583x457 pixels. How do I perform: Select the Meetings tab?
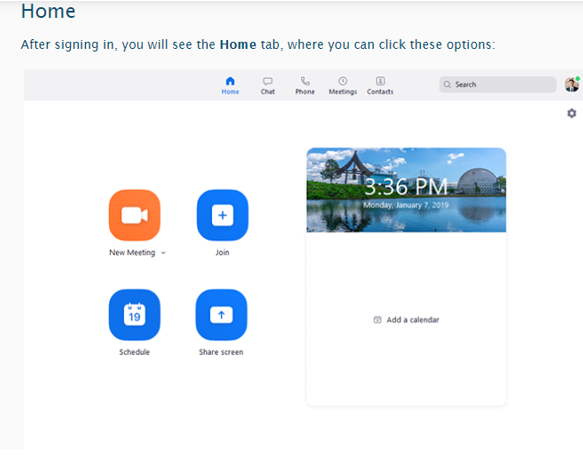343,86
